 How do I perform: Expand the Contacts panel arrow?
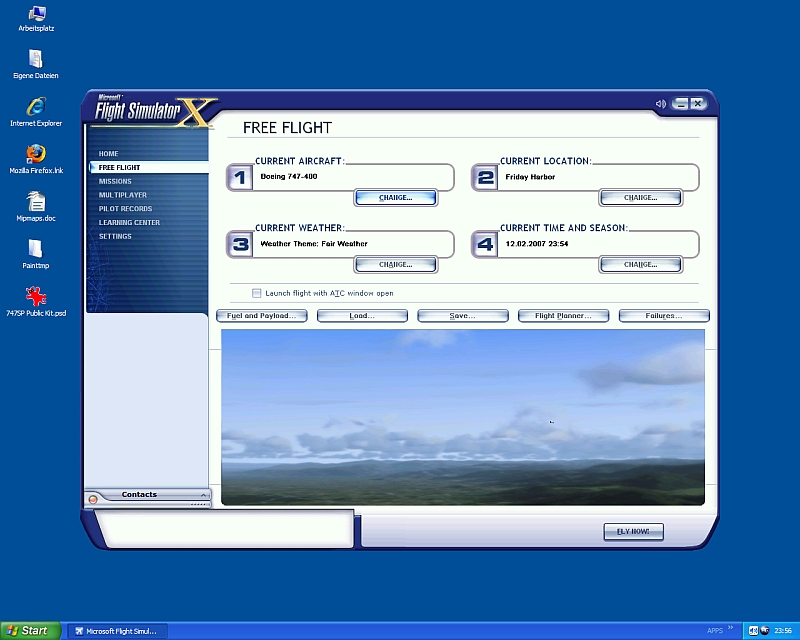[203, 495]
